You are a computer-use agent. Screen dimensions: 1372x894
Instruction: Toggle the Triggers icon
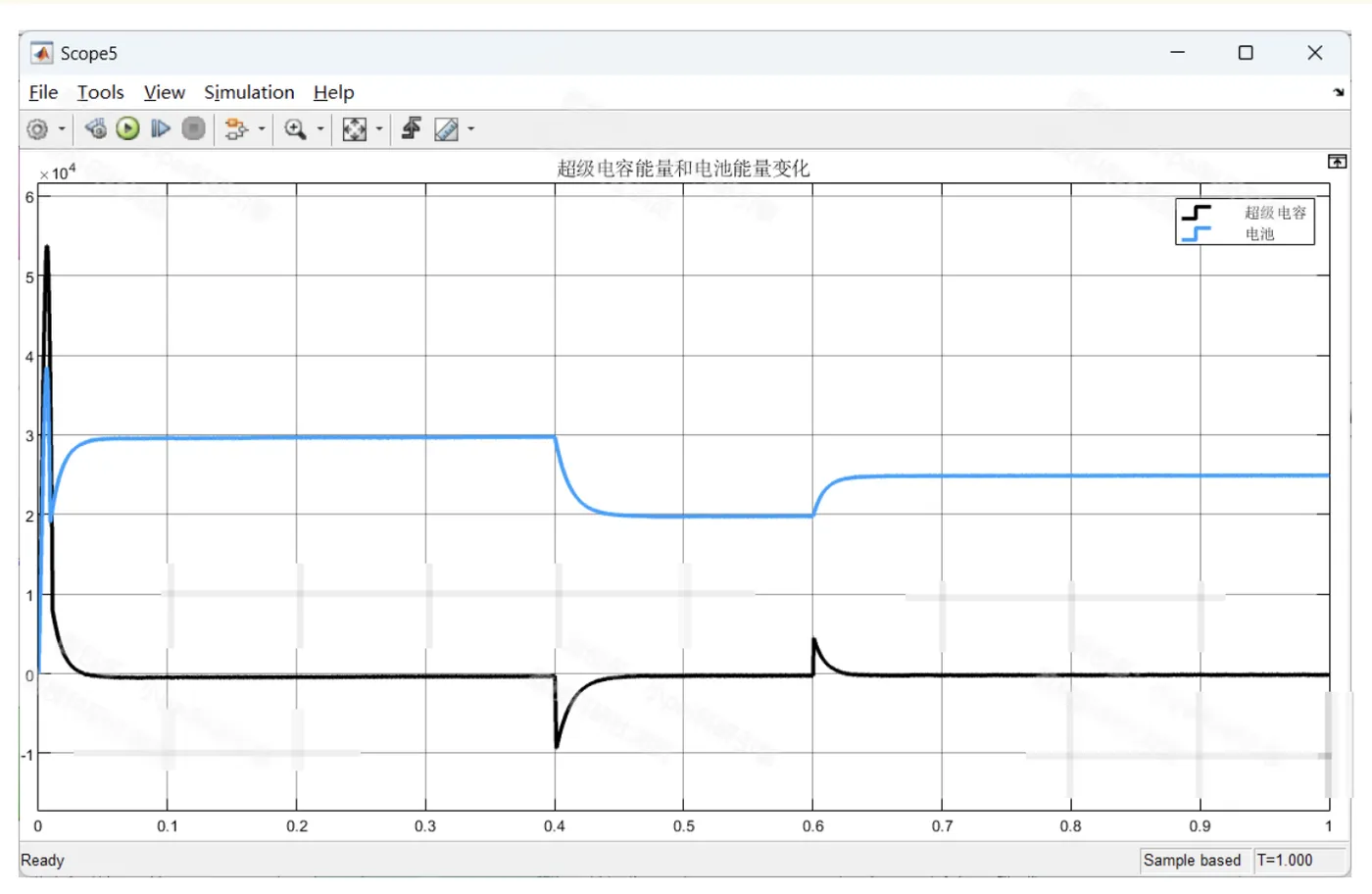coord(412,128)
